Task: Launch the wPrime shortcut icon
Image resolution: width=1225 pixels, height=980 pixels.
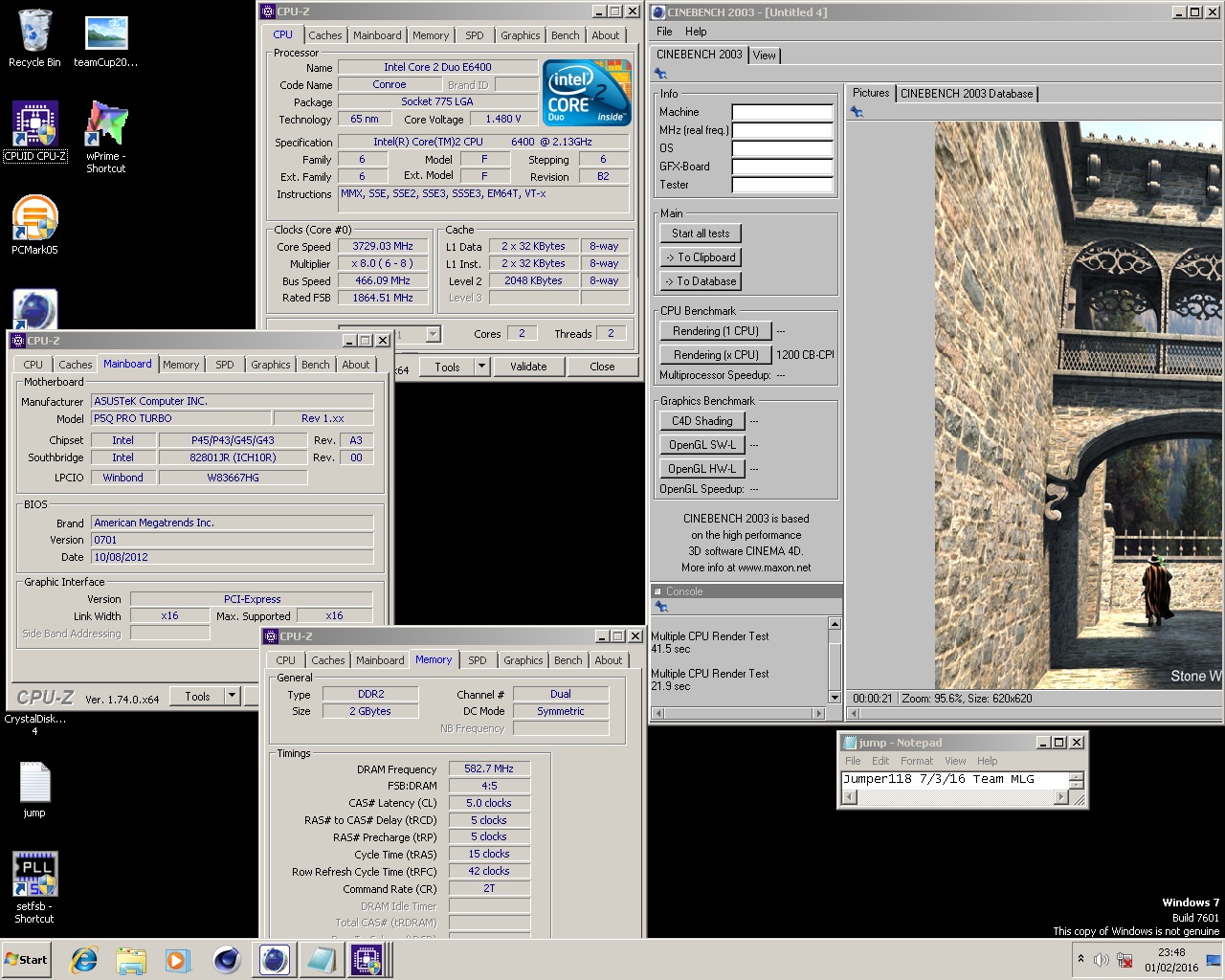Action: (x=105, y=137)
